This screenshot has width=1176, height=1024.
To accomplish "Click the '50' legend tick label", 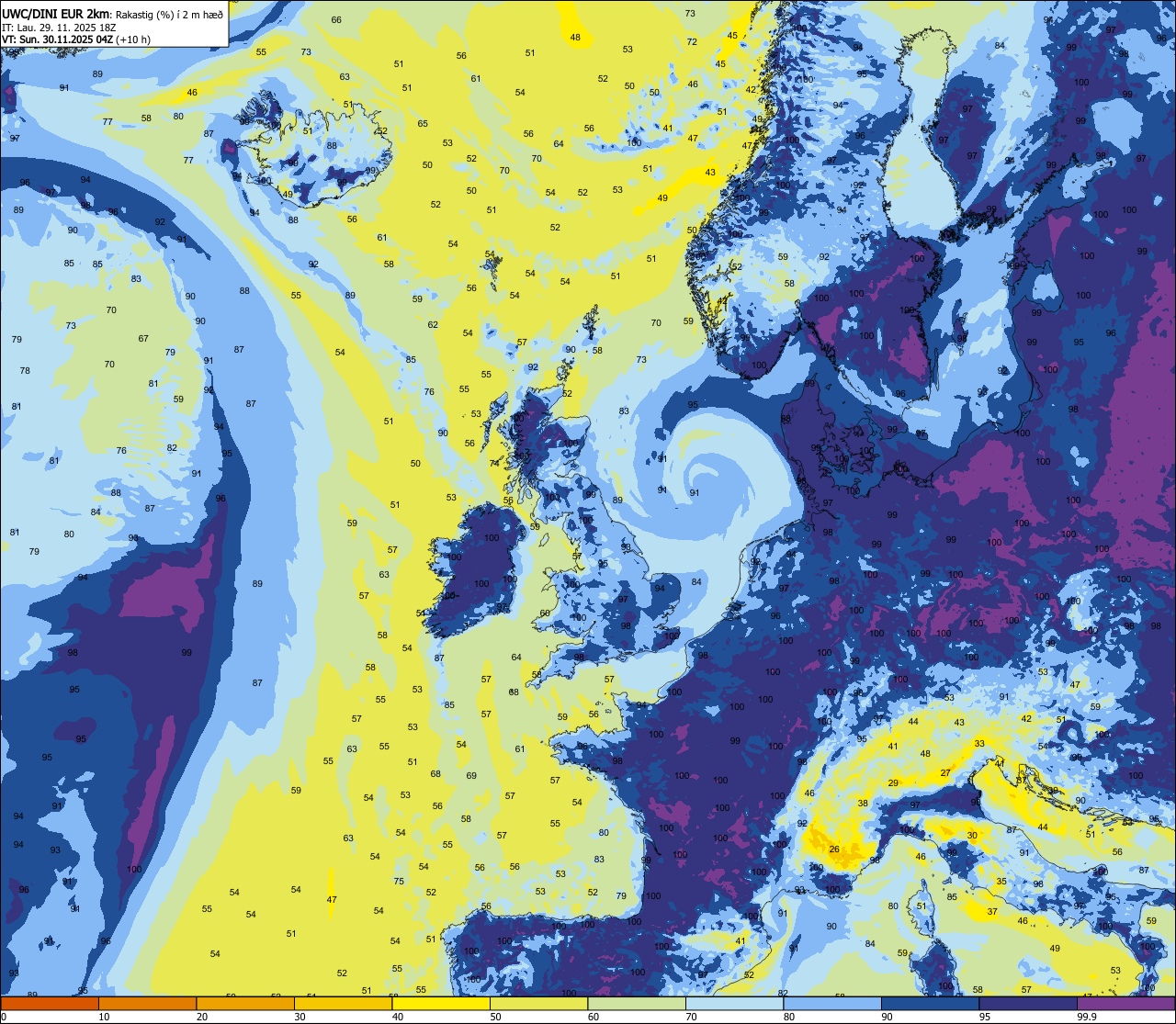I will (x=495, y=1017).
